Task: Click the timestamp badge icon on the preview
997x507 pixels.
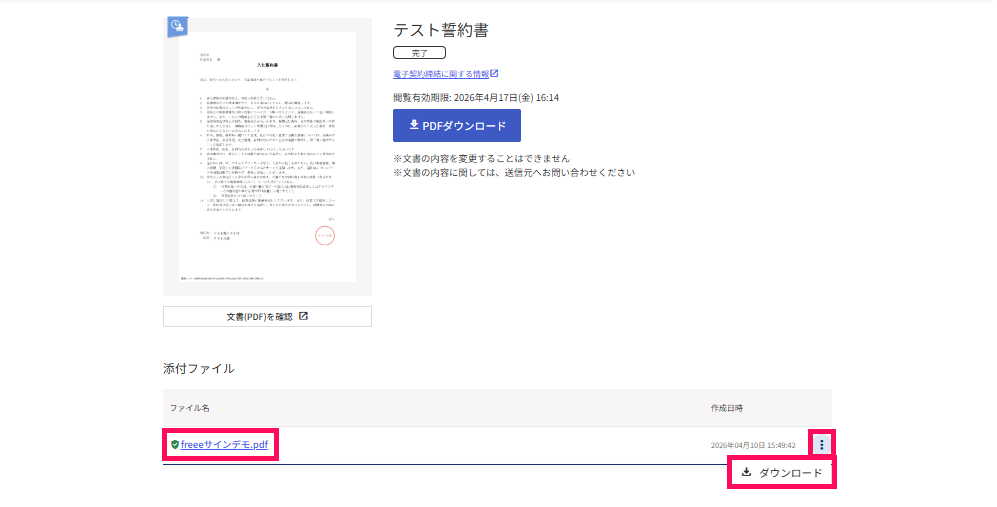Action: coord(177,27)
